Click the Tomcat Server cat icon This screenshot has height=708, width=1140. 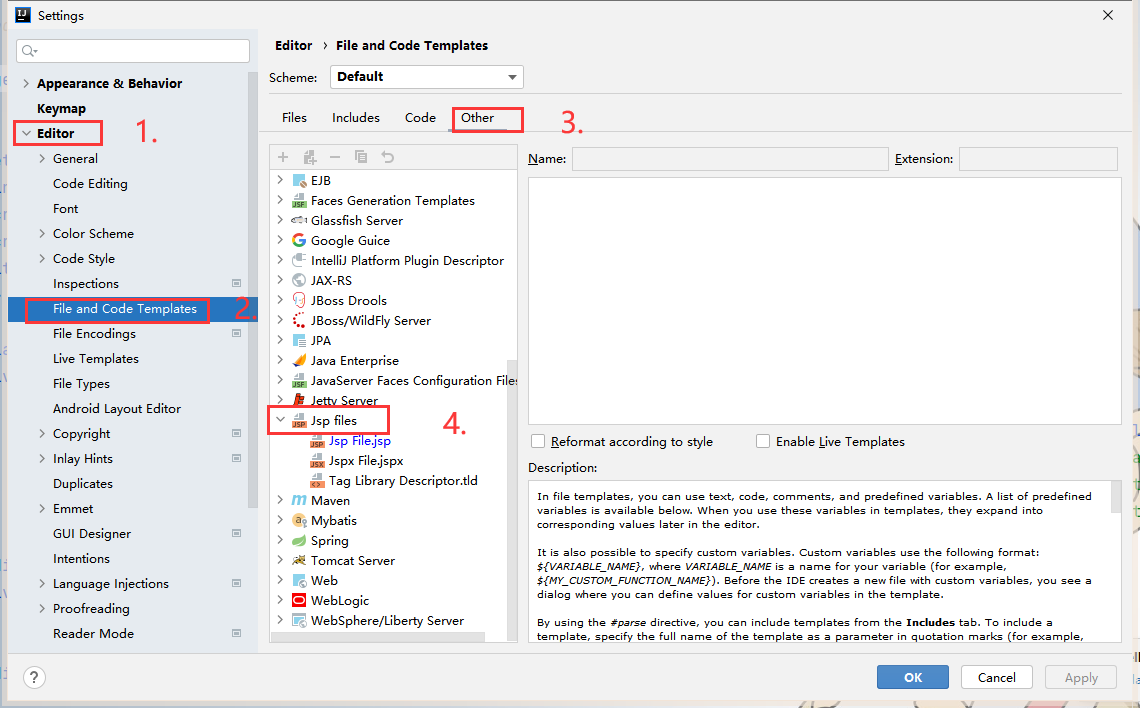pyautogui.click(x=299, y=560)
